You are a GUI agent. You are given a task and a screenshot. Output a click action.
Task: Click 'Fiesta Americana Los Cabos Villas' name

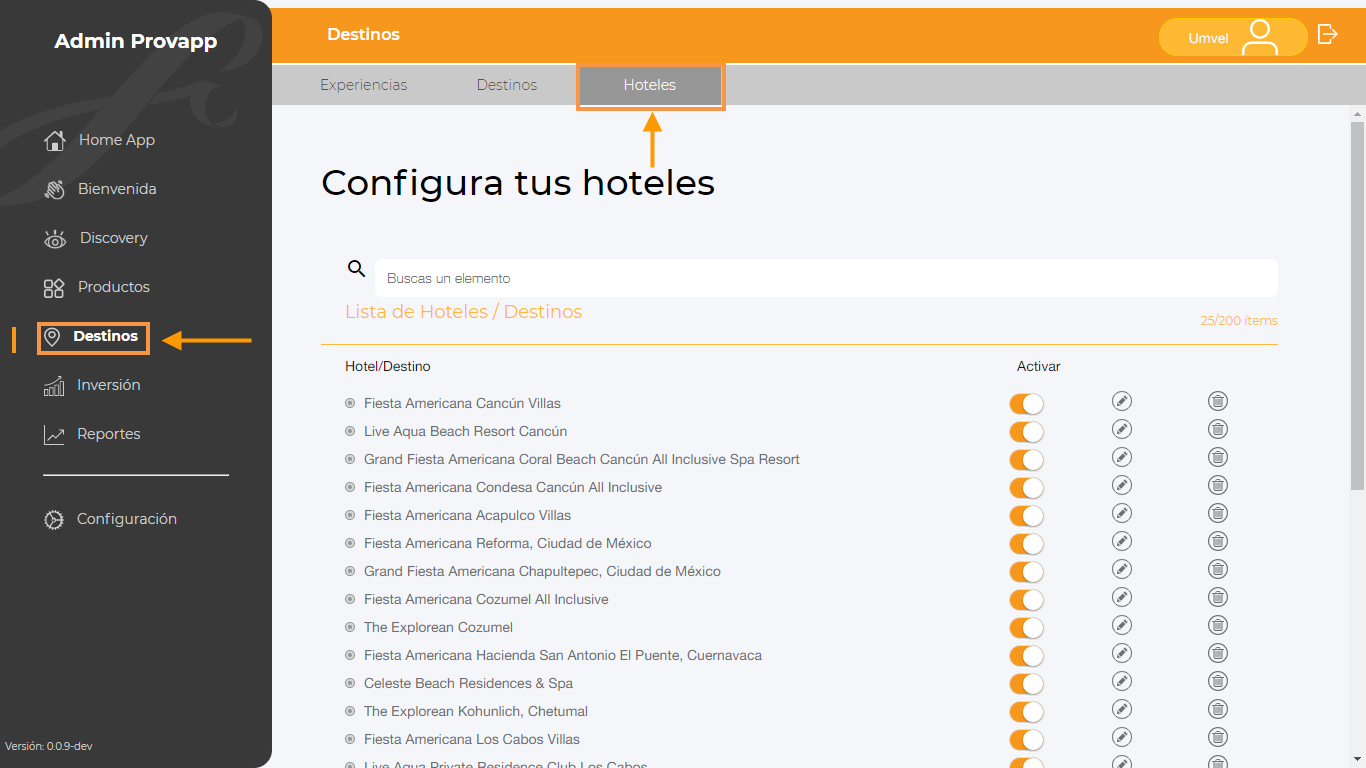pyautogui.click(x=472, y=739)
